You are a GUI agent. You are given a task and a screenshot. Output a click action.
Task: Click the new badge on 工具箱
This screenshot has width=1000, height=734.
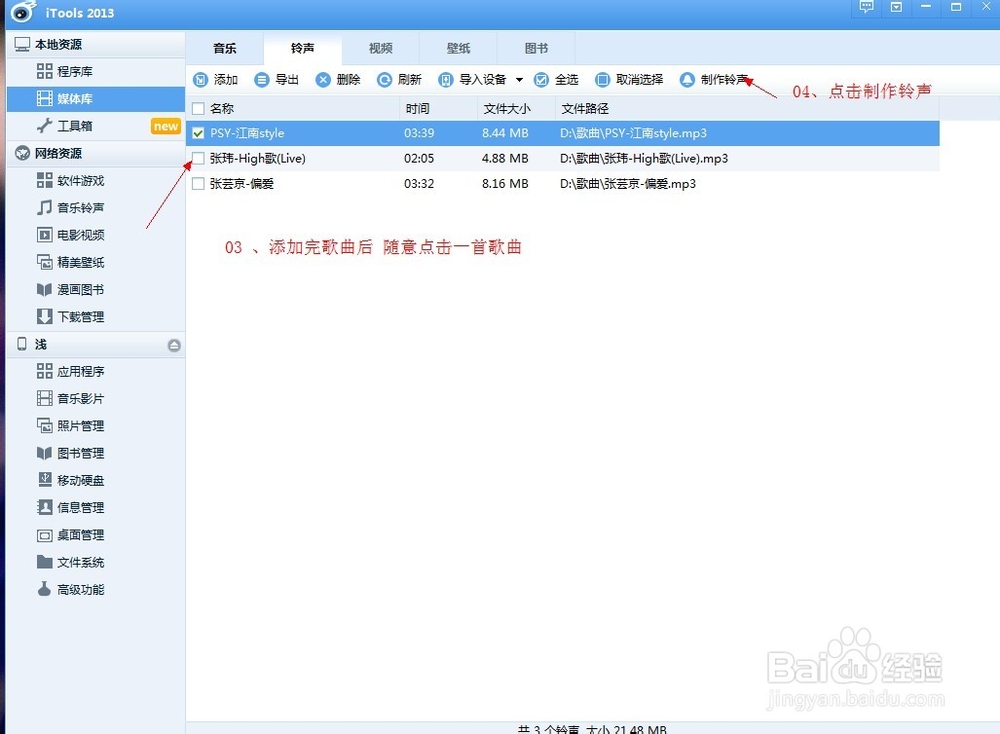point(164,126)
